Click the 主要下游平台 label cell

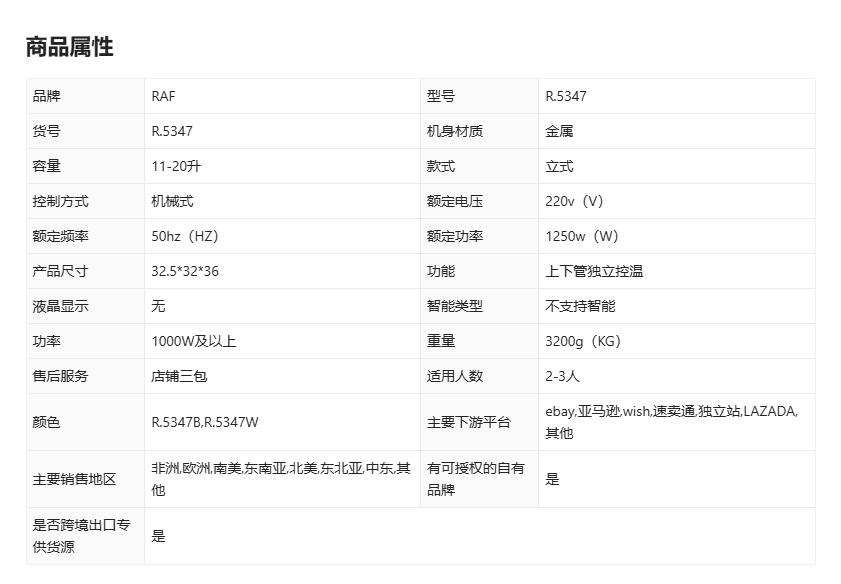pyautogui.click(x=469, y=422)
